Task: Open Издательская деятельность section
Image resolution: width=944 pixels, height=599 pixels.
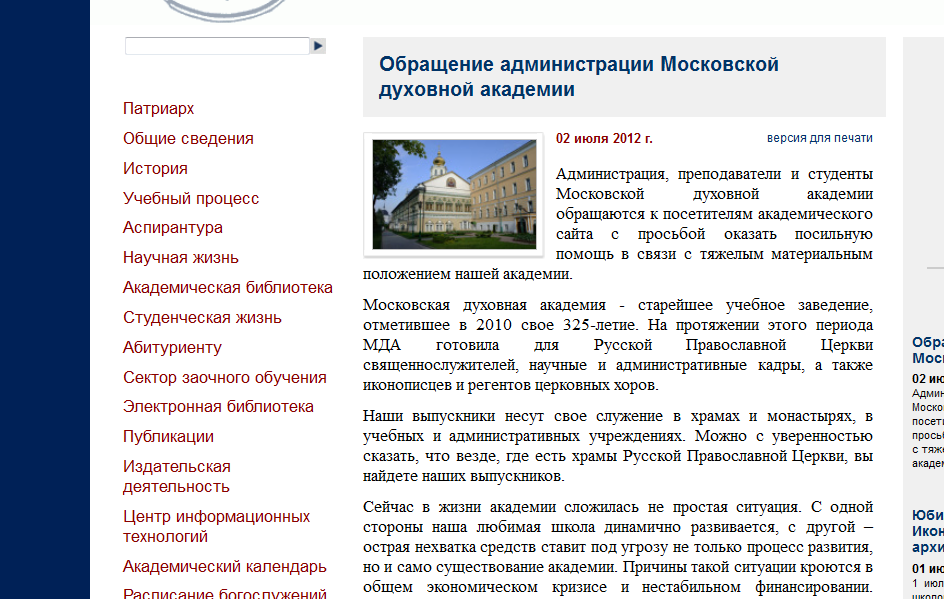Action: click(177, 476)
